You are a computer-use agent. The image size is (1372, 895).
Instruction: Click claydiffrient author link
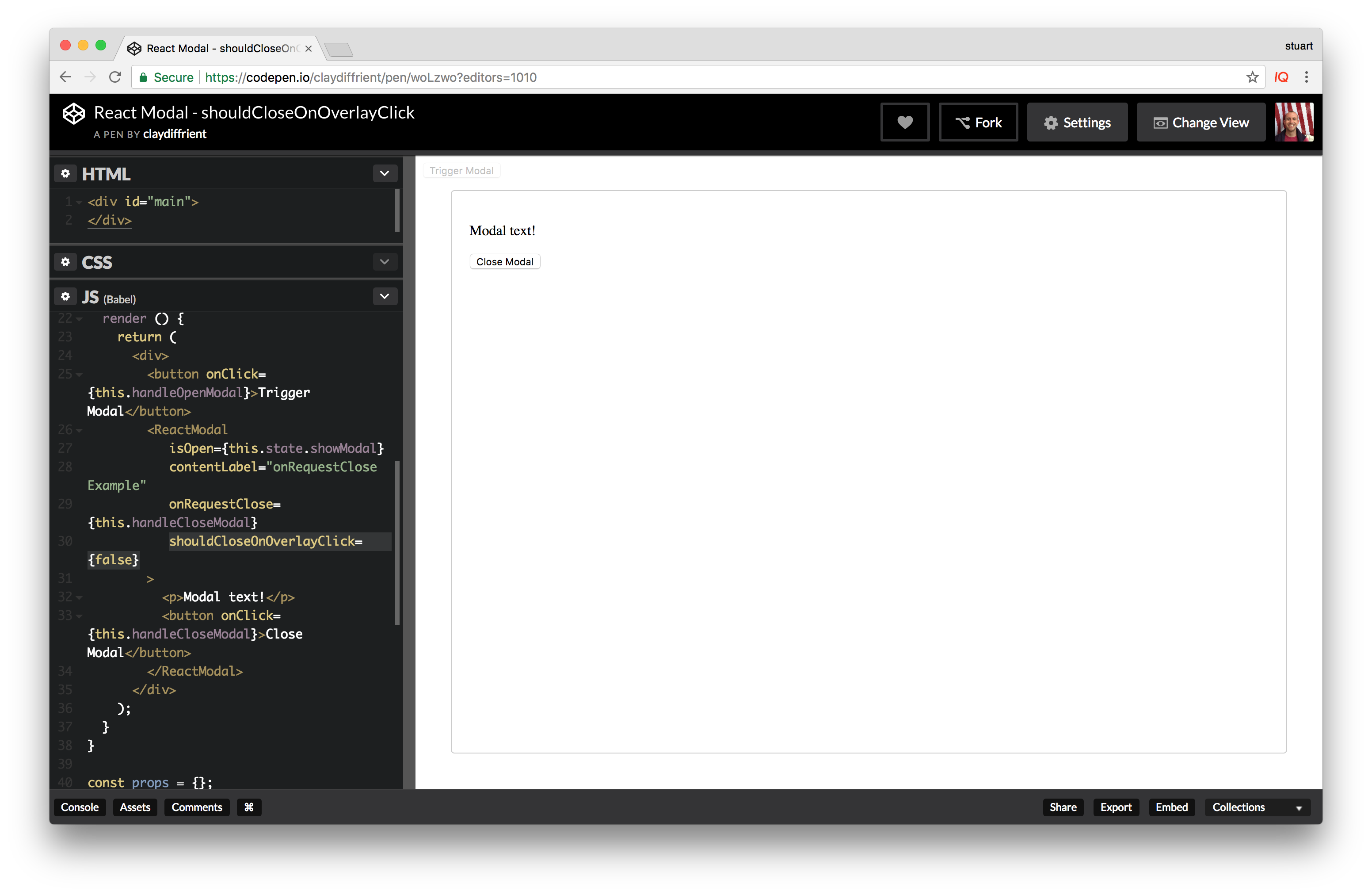(x=175, y=134)
